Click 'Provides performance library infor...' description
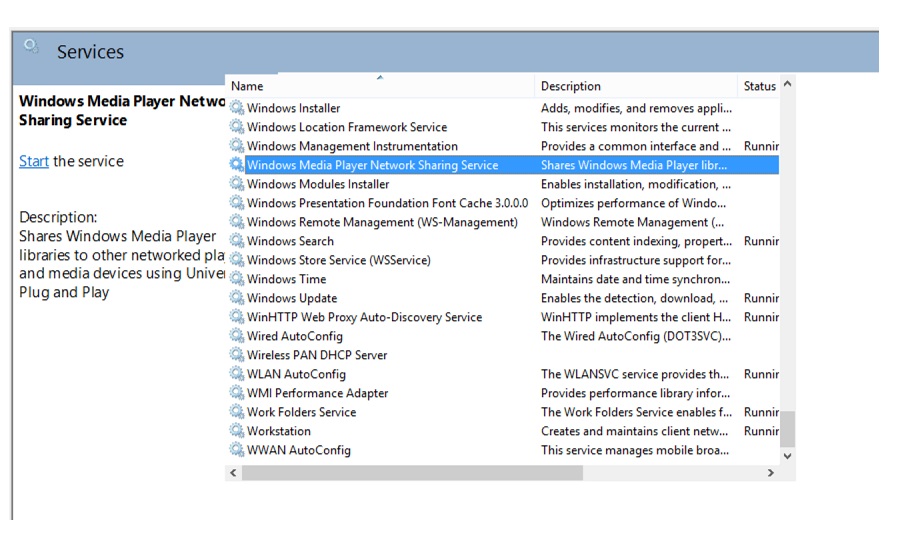 point(635,393)
